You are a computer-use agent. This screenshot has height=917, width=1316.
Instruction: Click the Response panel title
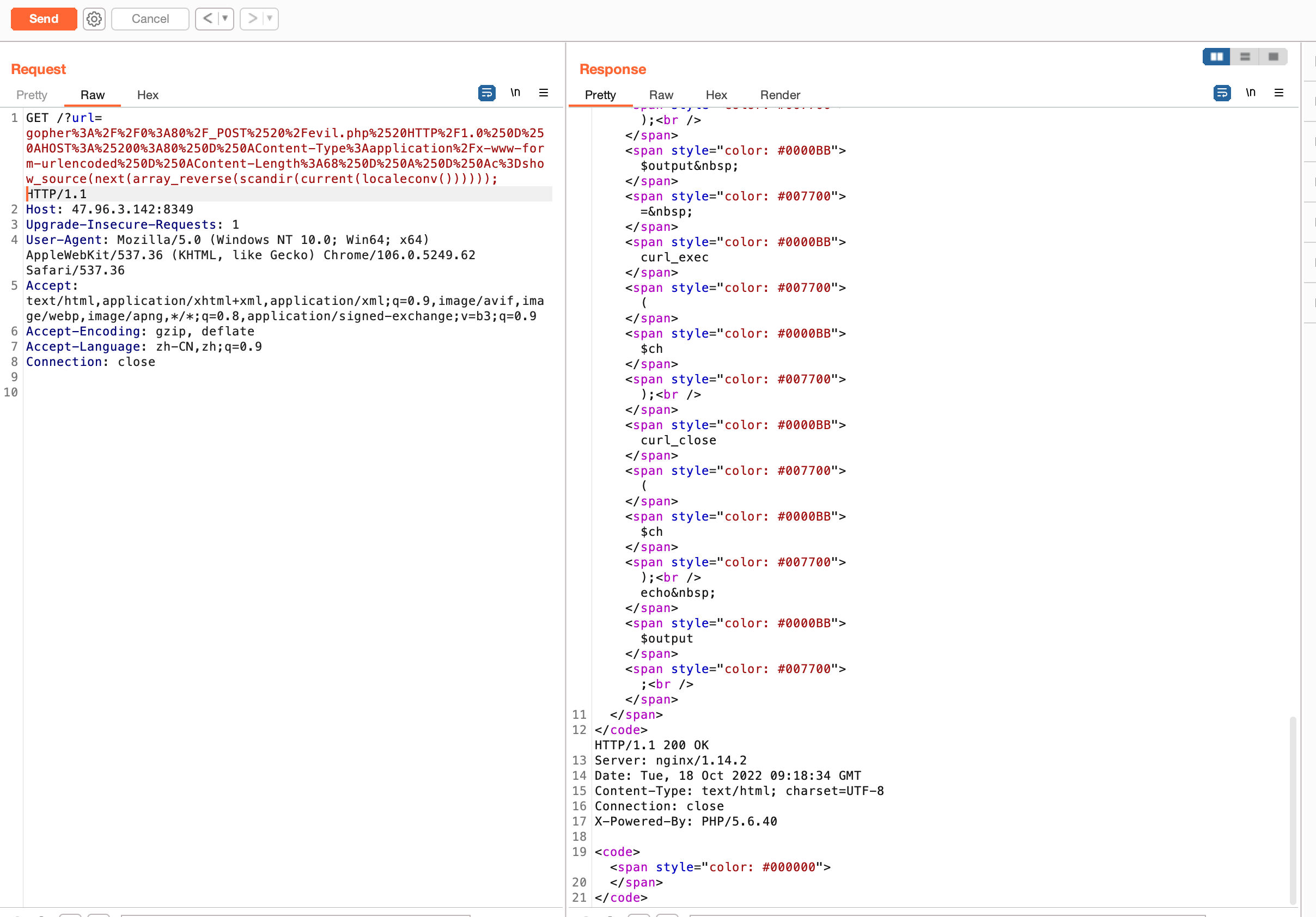pos(613,69)
